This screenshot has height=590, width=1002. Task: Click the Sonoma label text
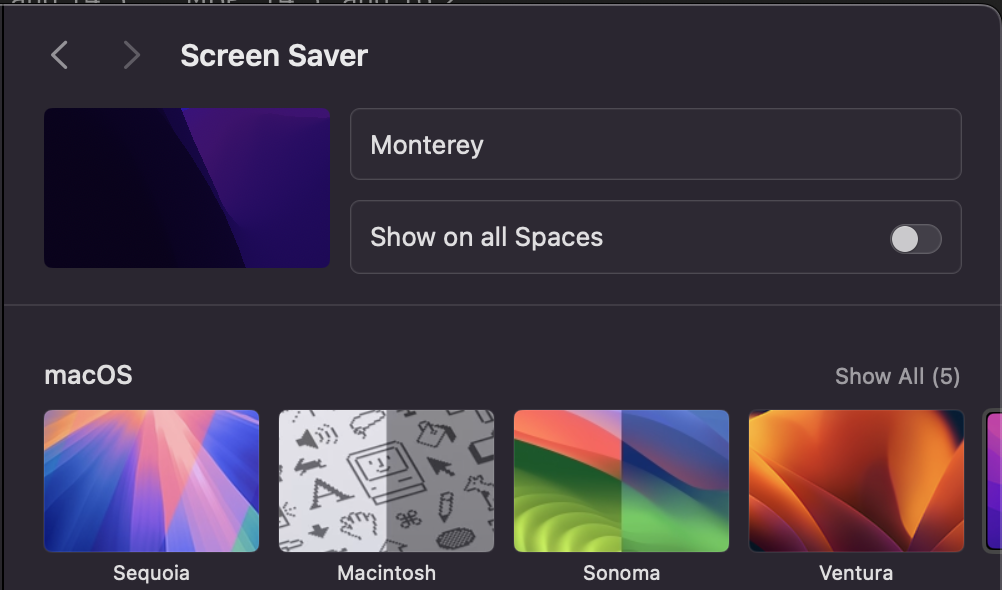pyautogui.click(x=621, y=573)
